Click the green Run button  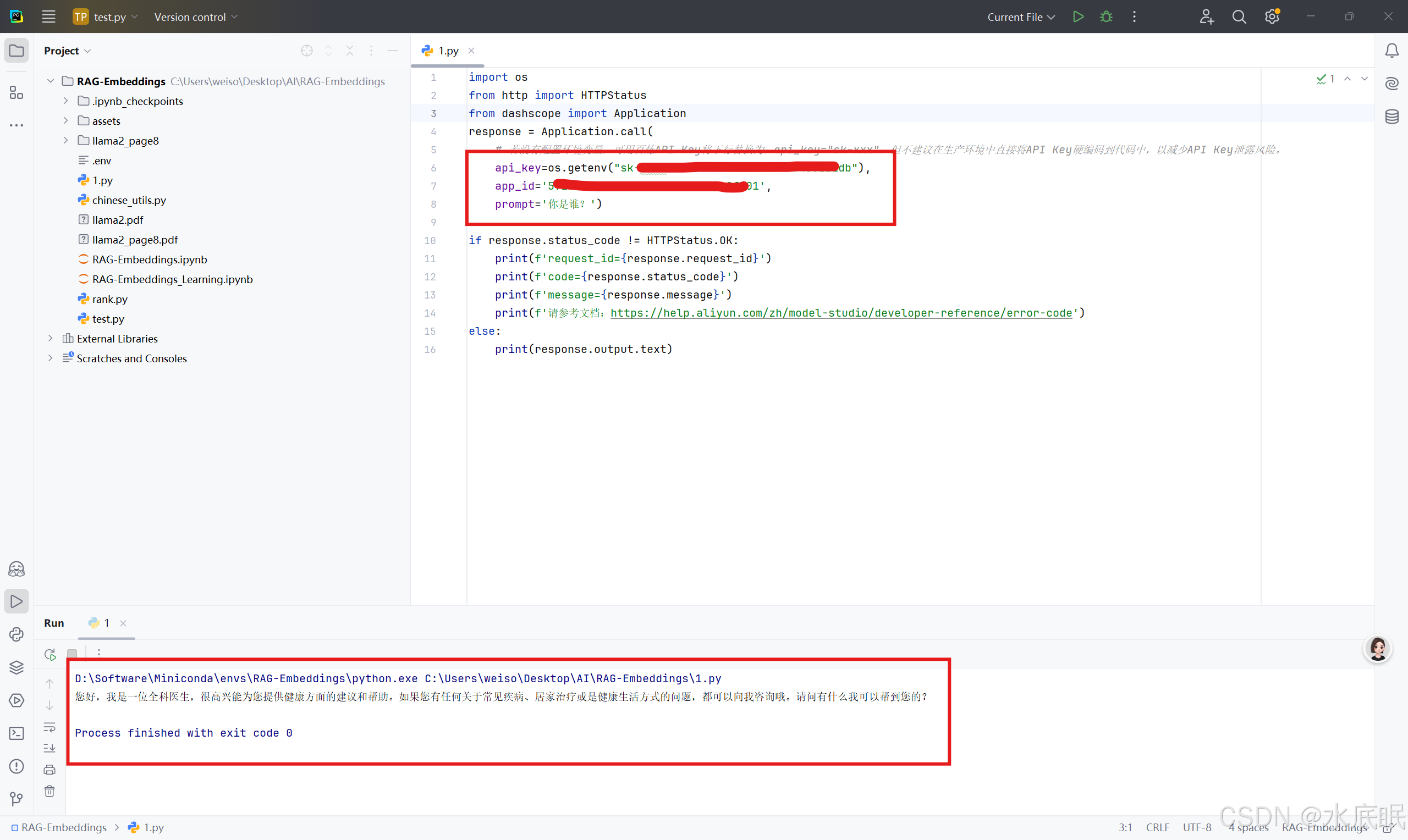[x=1078, y=16]
